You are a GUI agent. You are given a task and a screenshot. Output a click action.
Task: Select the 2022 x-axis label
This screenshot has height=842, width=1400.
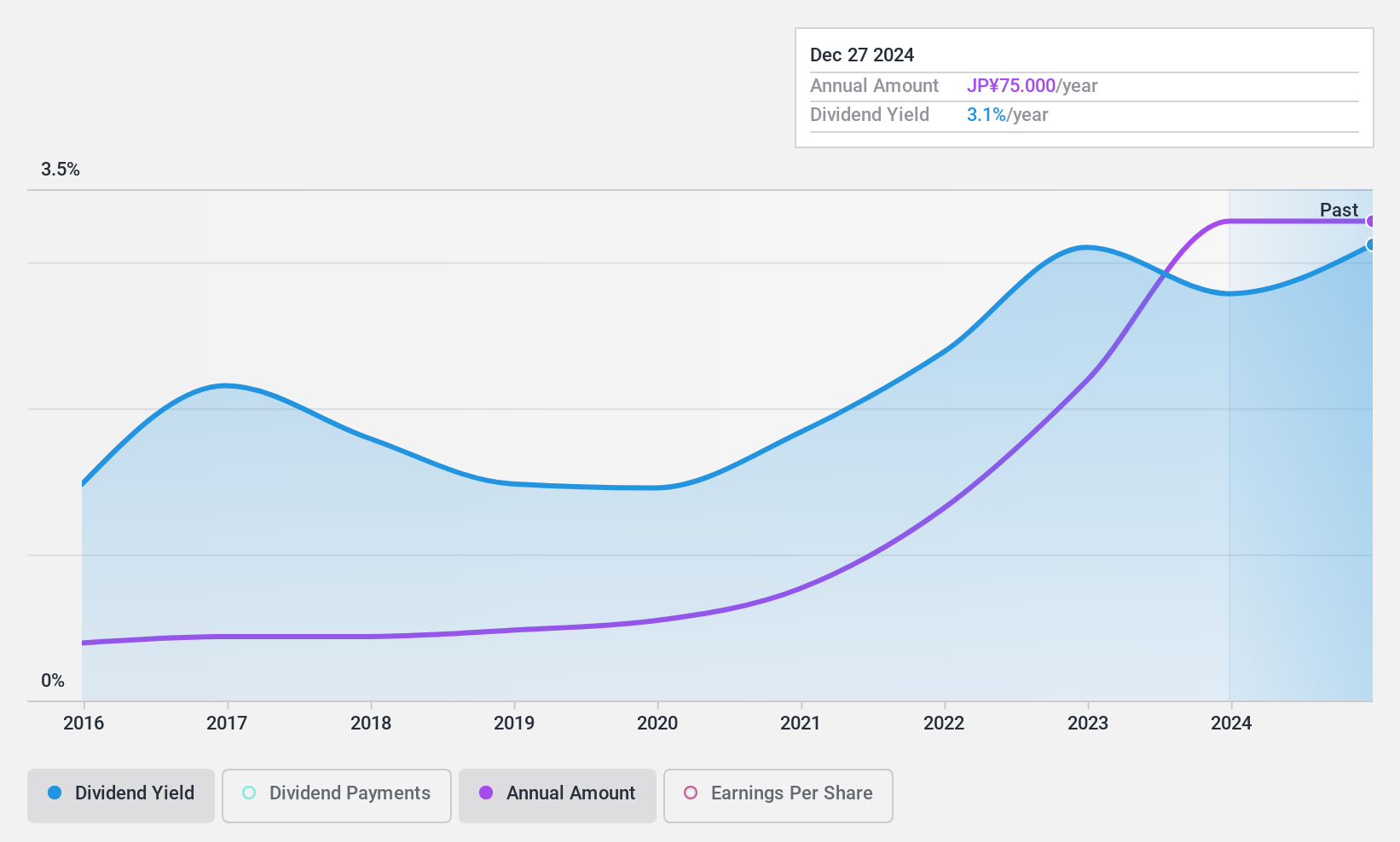click(x=944, y=724)
